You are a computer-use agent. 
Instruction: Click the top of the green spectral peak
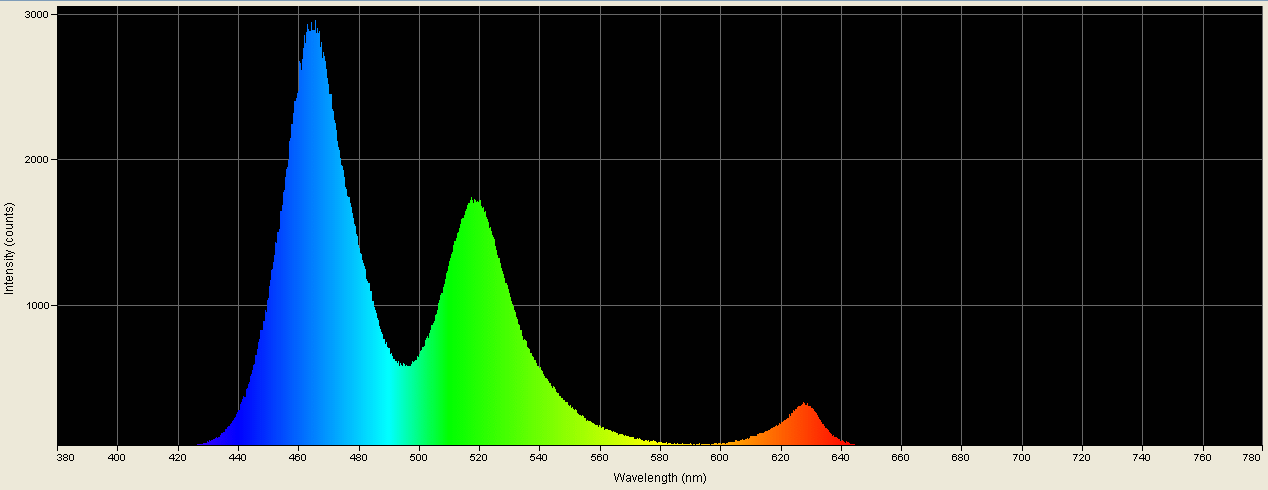[x=476, y=202]
